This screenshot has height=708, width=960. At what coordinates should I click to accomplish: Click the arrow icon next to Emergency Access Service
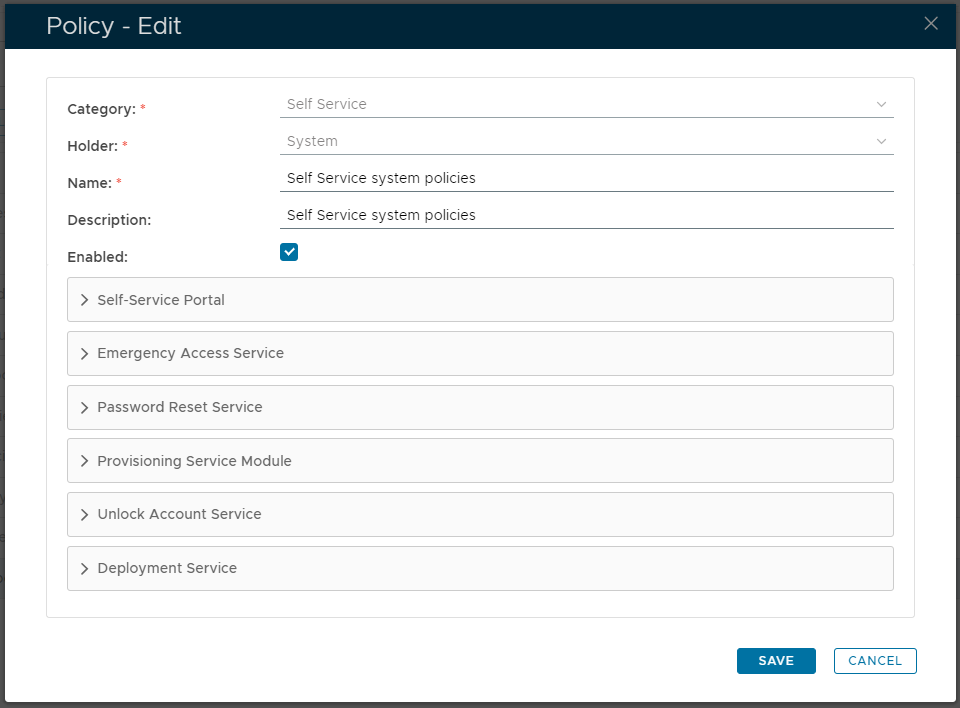tap(85, 354)
